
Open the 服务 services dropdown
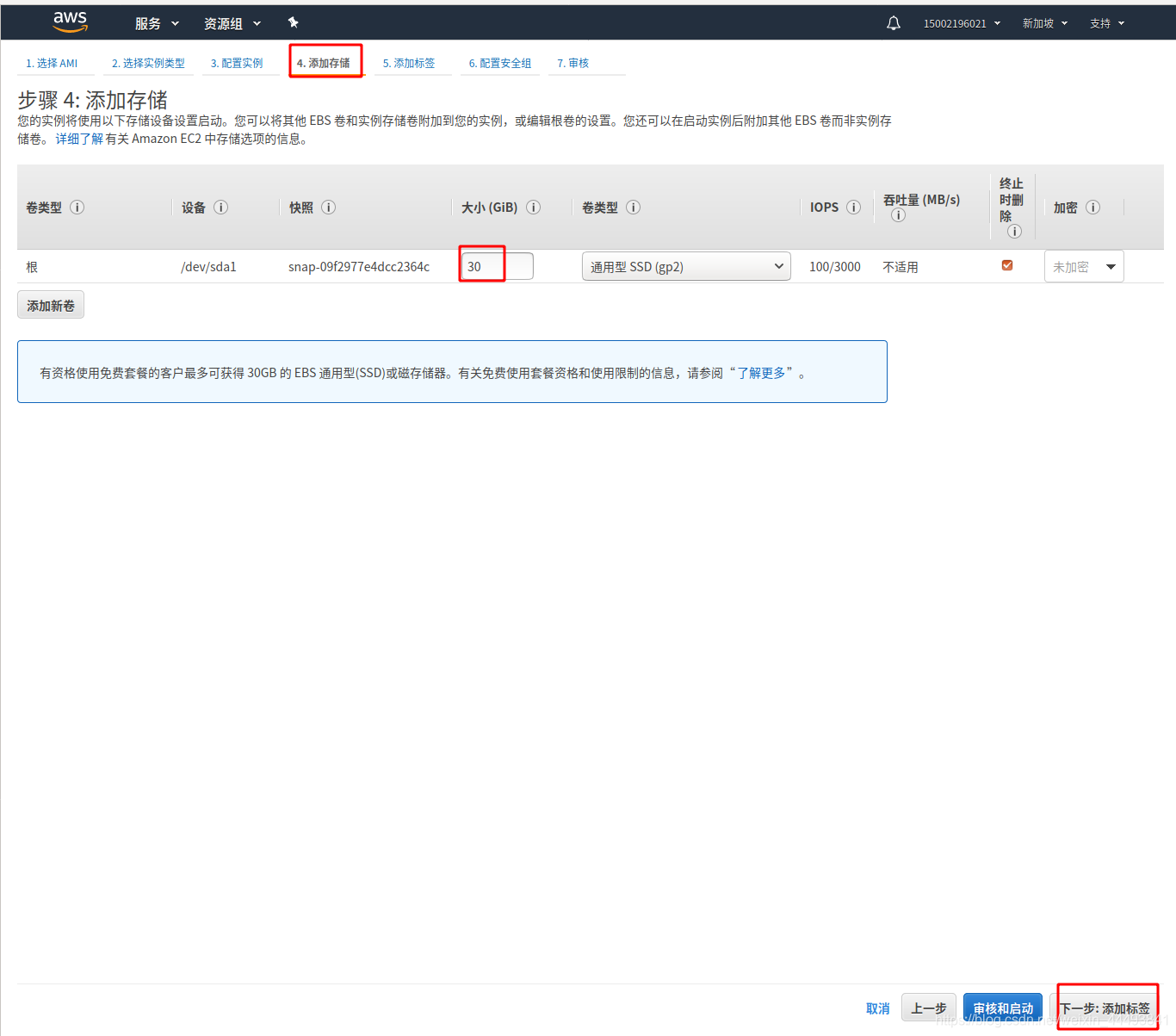(x=157, y=23)
